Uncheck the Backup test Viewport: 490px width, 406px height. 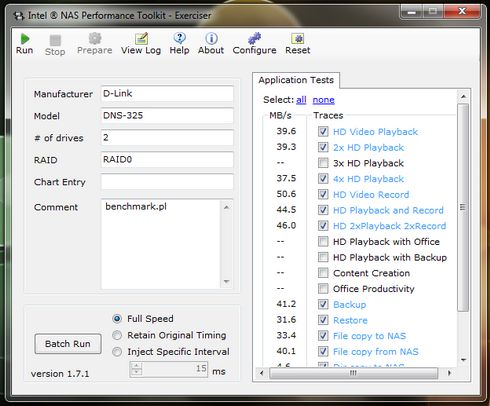point(323,304)
